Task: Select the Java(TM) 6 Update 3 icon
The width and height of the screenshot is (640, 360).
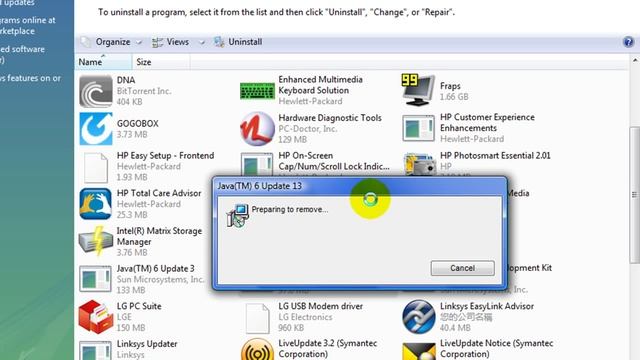Action: [x=96, y=279]
